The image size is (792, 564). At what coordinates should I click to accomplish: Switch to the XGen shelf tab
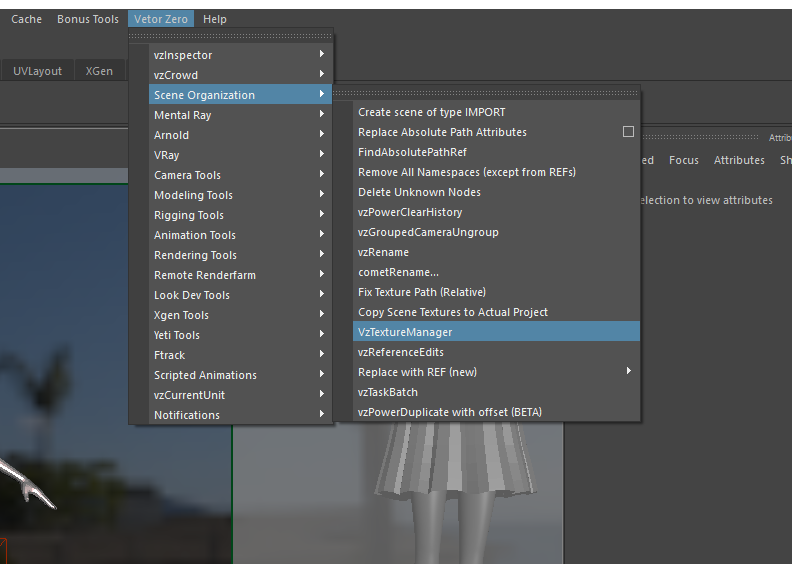[99, 71]
